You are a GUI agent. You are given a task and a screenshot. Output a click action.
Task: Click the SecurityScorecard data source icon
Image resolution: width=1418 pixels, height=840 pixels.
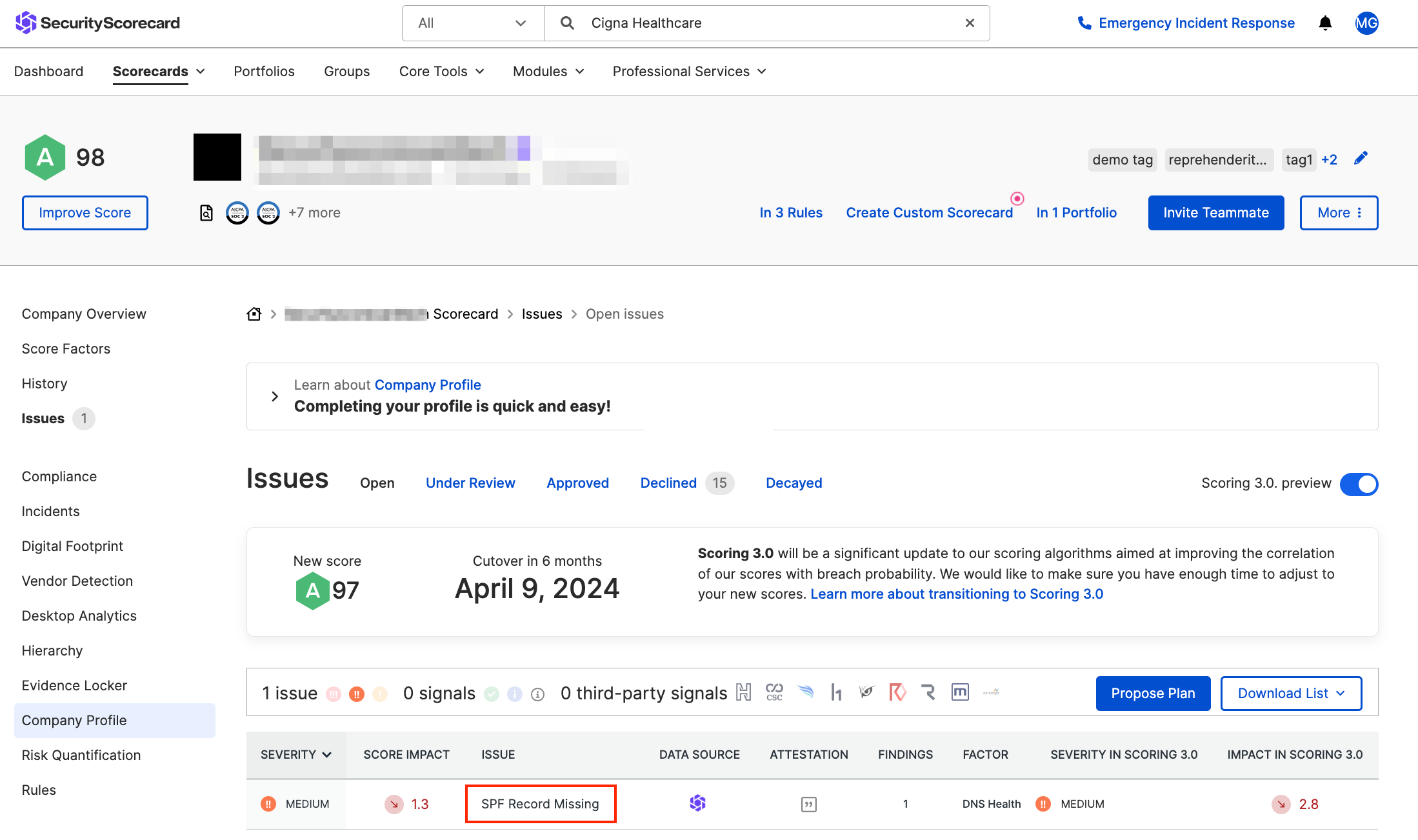point(697,803)
